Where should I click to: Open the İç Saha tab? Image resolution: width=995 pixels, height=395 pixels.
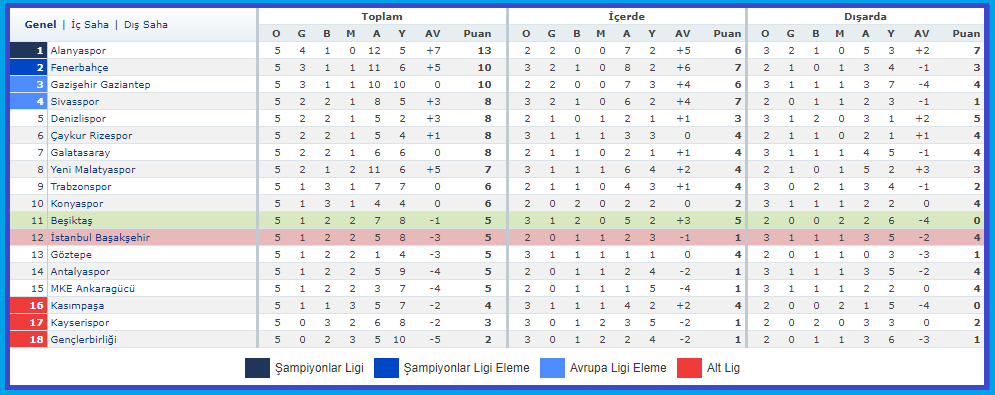point(89,25)
